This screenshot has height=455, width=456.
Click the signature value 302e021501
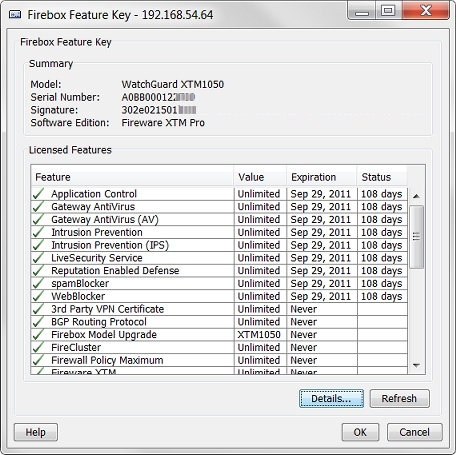coord(159,110)
